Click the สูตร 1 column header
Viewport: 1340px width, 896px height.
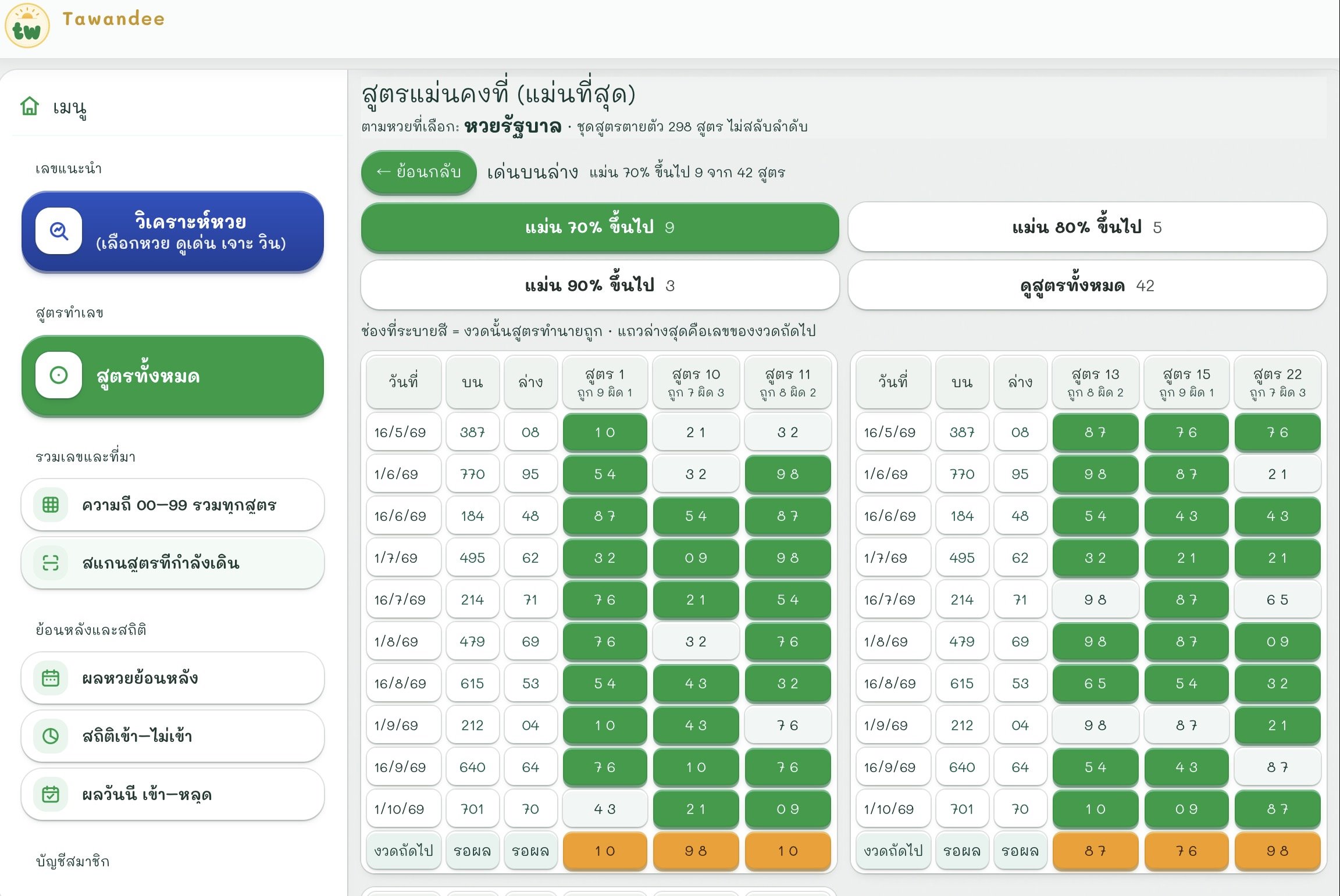[x=605, y=382]
